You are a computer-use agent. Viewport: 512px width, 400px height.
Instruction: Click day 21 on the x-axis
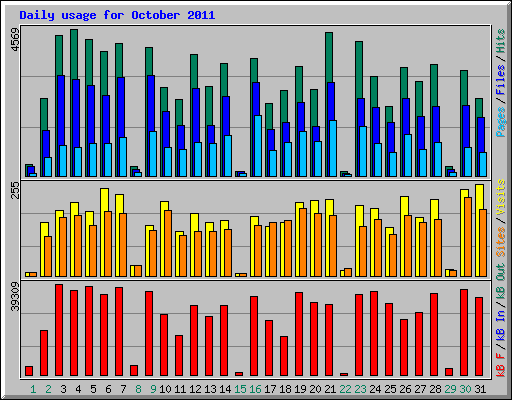pyautogui.click(x=330, y=389)
